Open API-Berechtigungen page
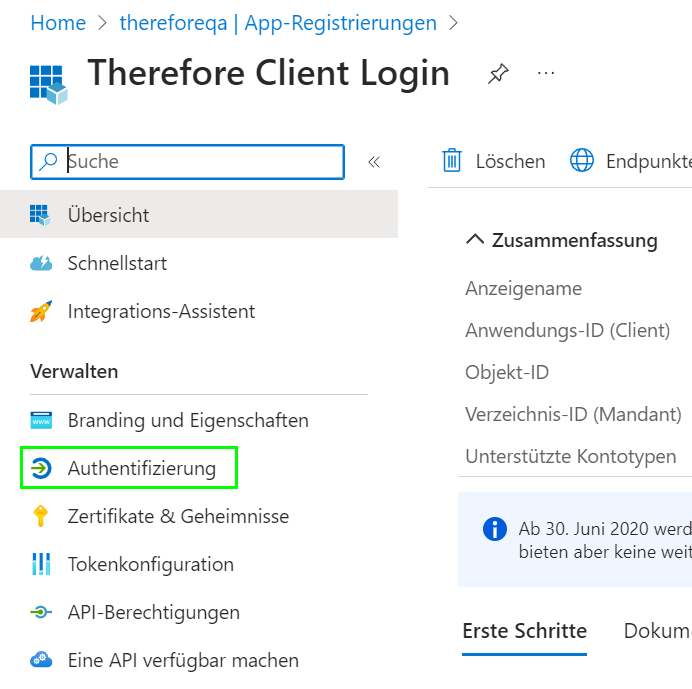 [x=154, y=612]
